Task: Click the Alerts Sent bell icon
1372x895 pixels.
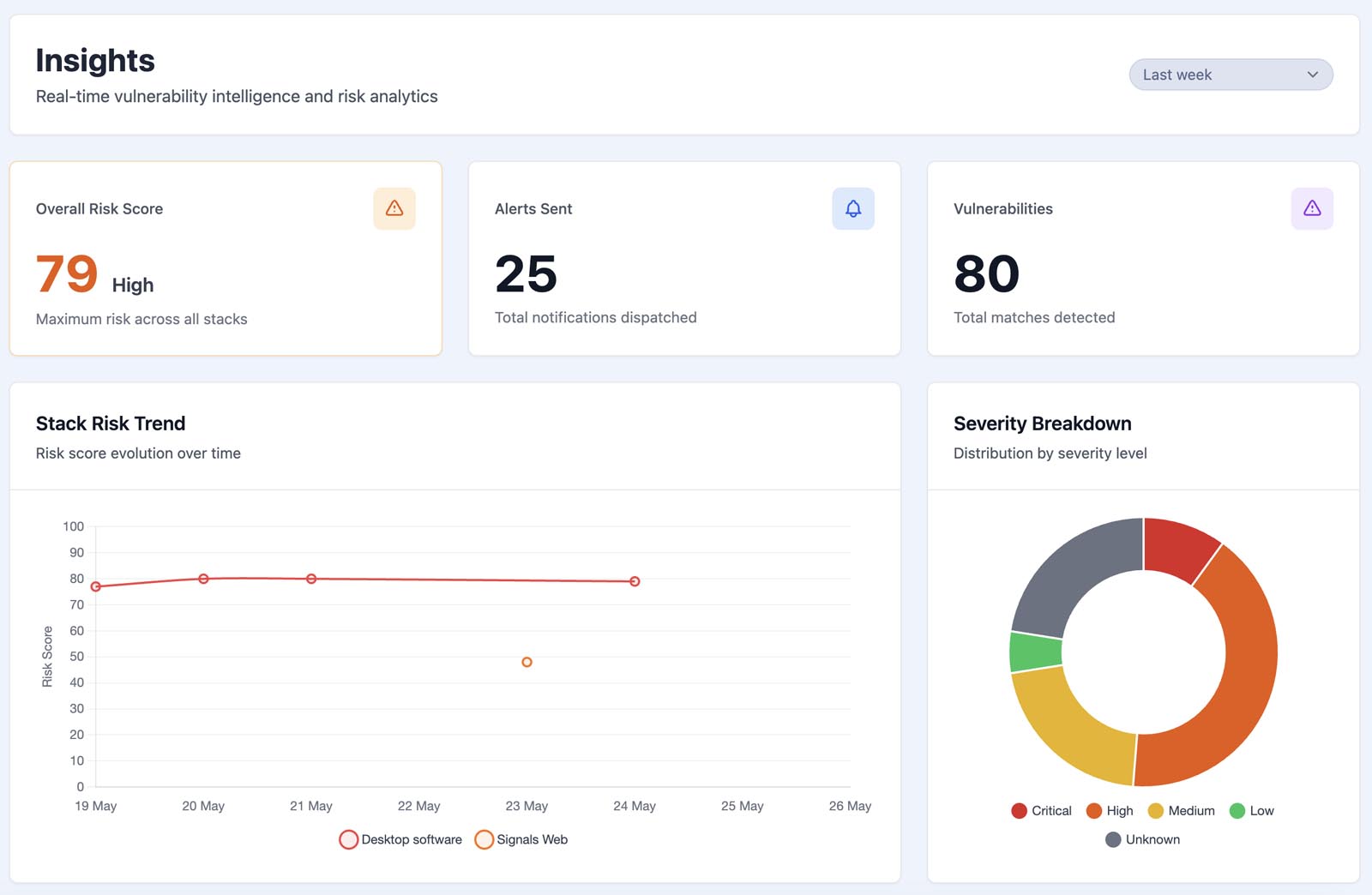Action: click(x=853, y=208)
